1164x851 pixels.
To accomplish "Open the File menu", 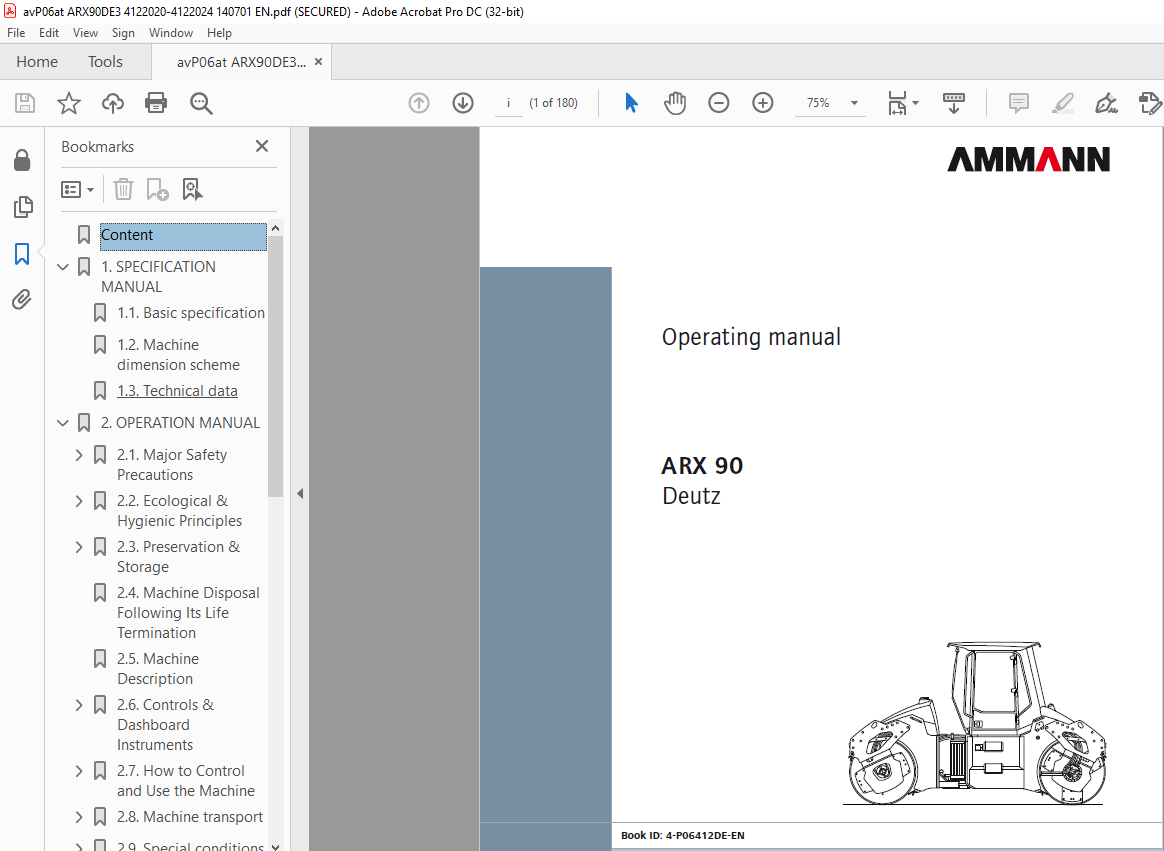I will (x=16, y=33).
